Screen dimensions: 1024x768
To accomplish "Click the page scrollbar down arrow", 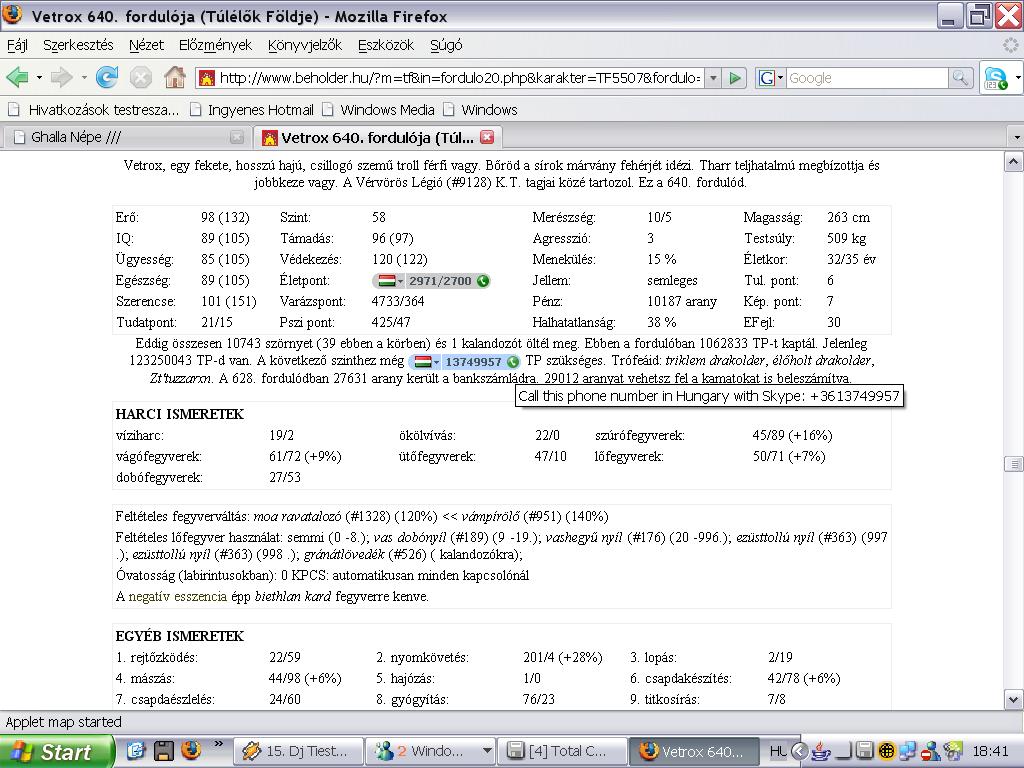I will point(1012,700).
